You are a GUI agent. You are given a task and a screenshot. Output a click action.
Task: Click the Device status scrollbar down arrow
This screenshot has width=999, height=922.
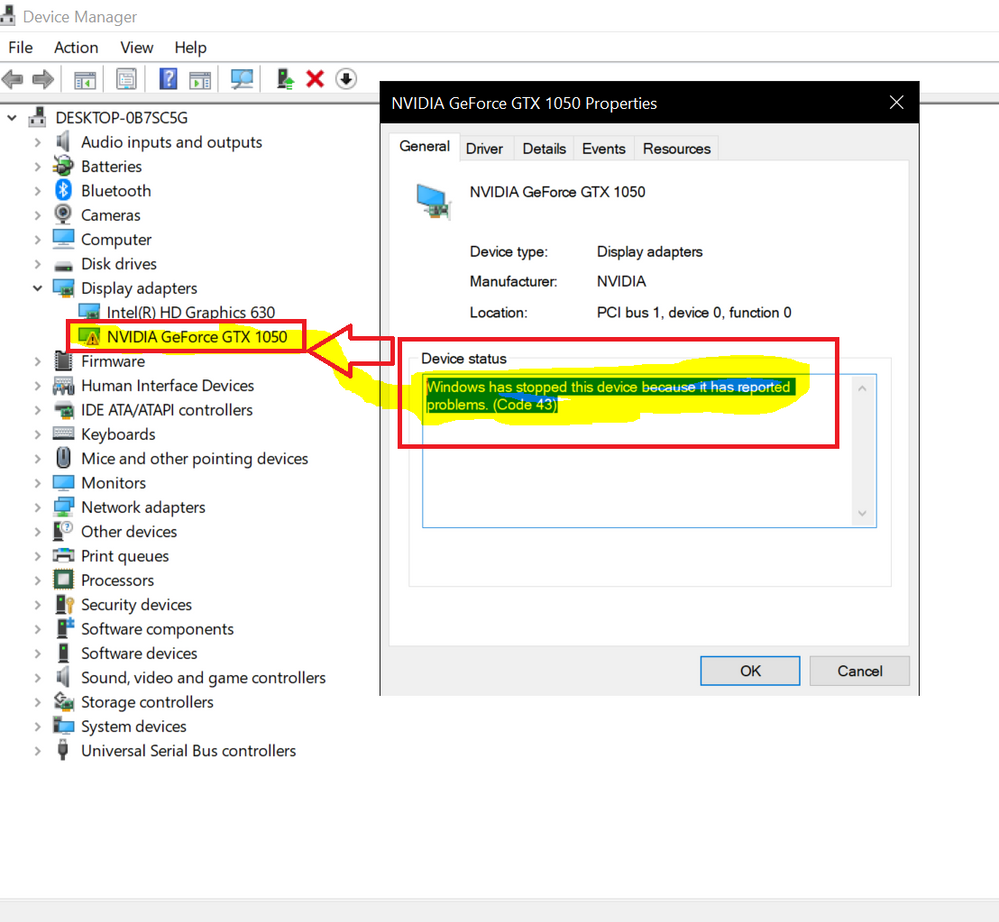862,513
